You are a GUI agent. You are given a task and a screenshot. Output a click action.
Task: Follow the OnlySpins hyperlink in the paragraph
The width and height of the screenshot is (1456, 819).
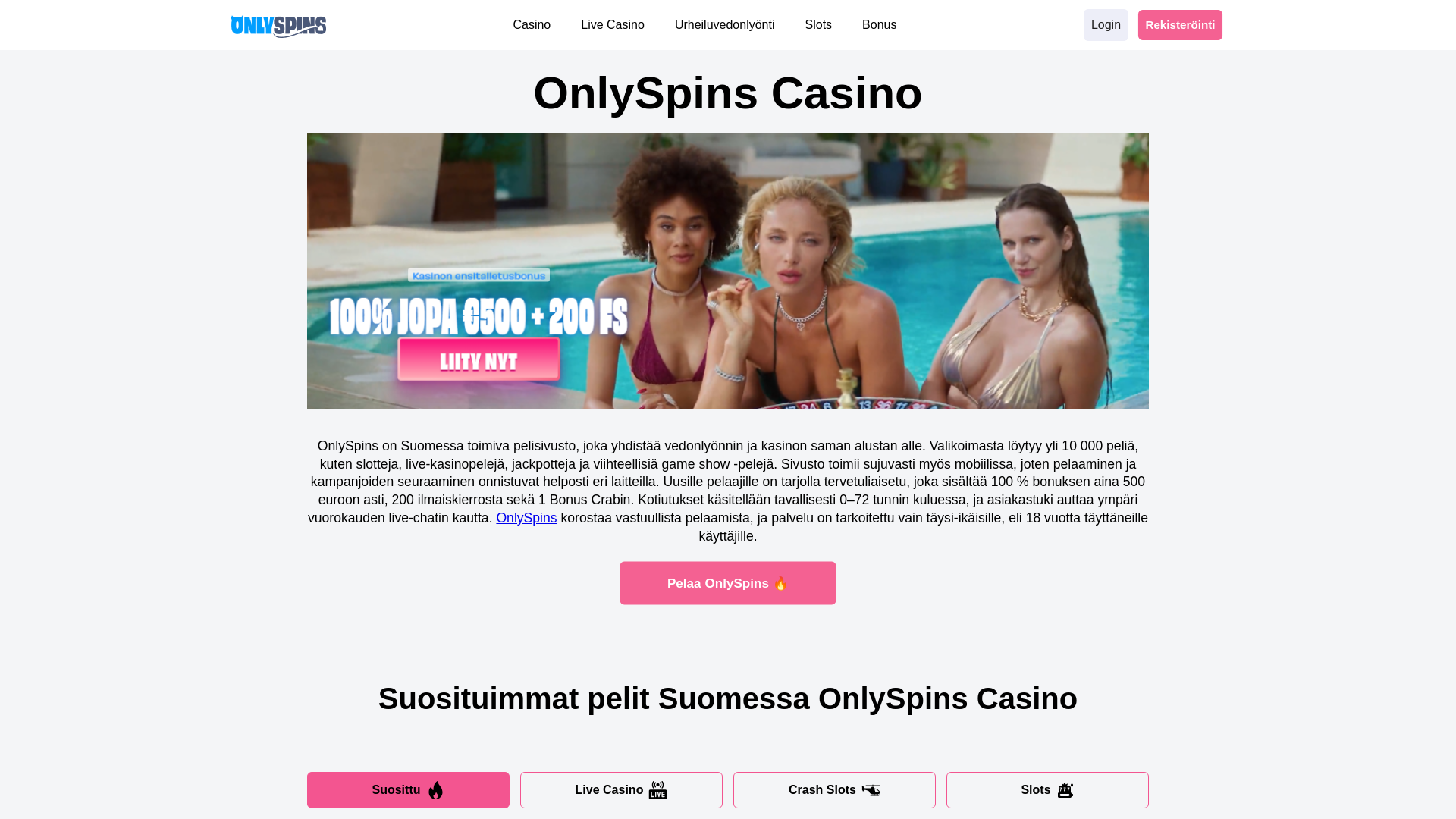point(526,518)
